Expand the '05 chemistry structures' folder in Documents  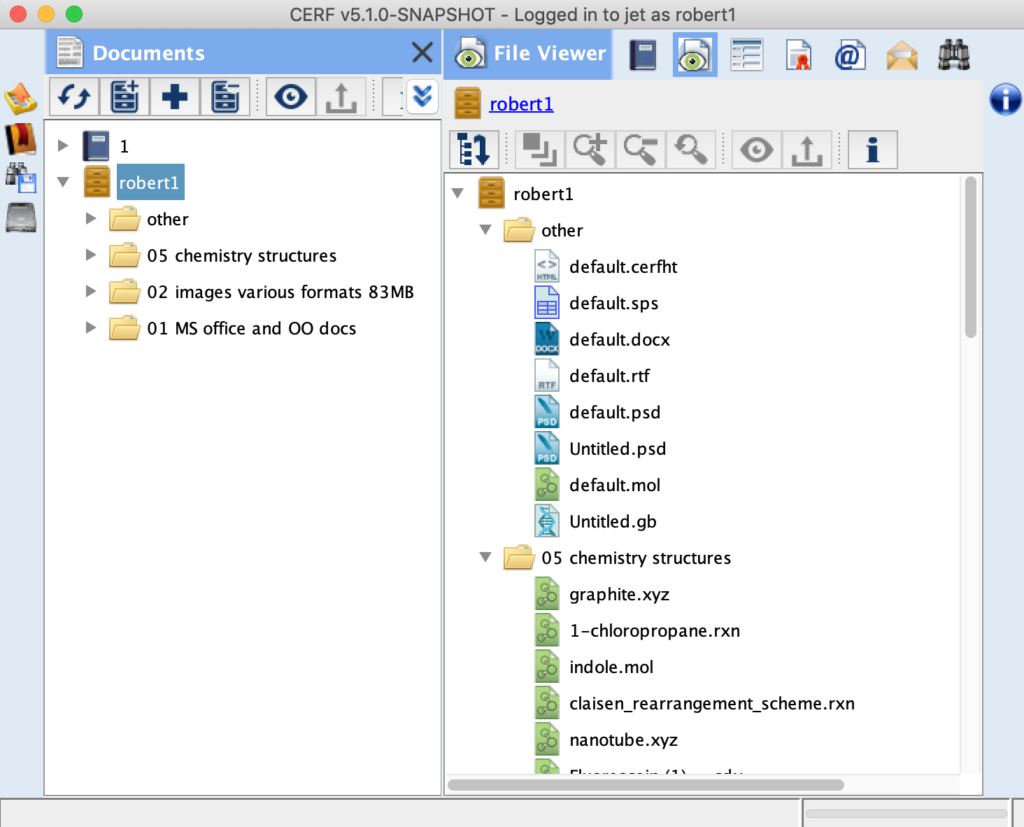point(91,256)
